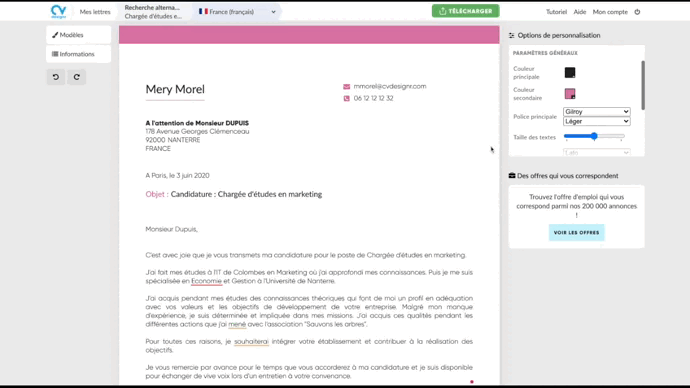Open Mes lettres page
Image resolution: width=690 pixels, height=388 pixels.
point(95,12)
